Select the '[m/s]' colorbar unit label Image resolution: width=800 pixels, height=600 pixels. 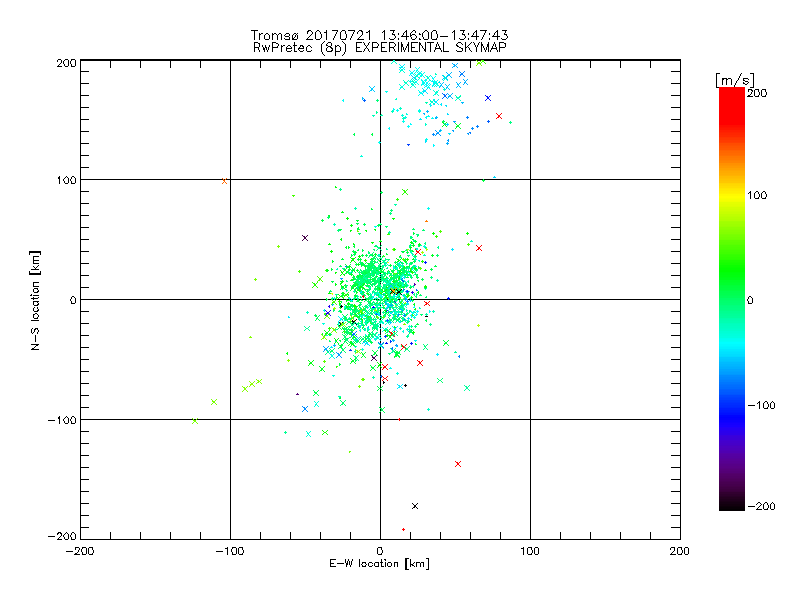tap(735, 80)
